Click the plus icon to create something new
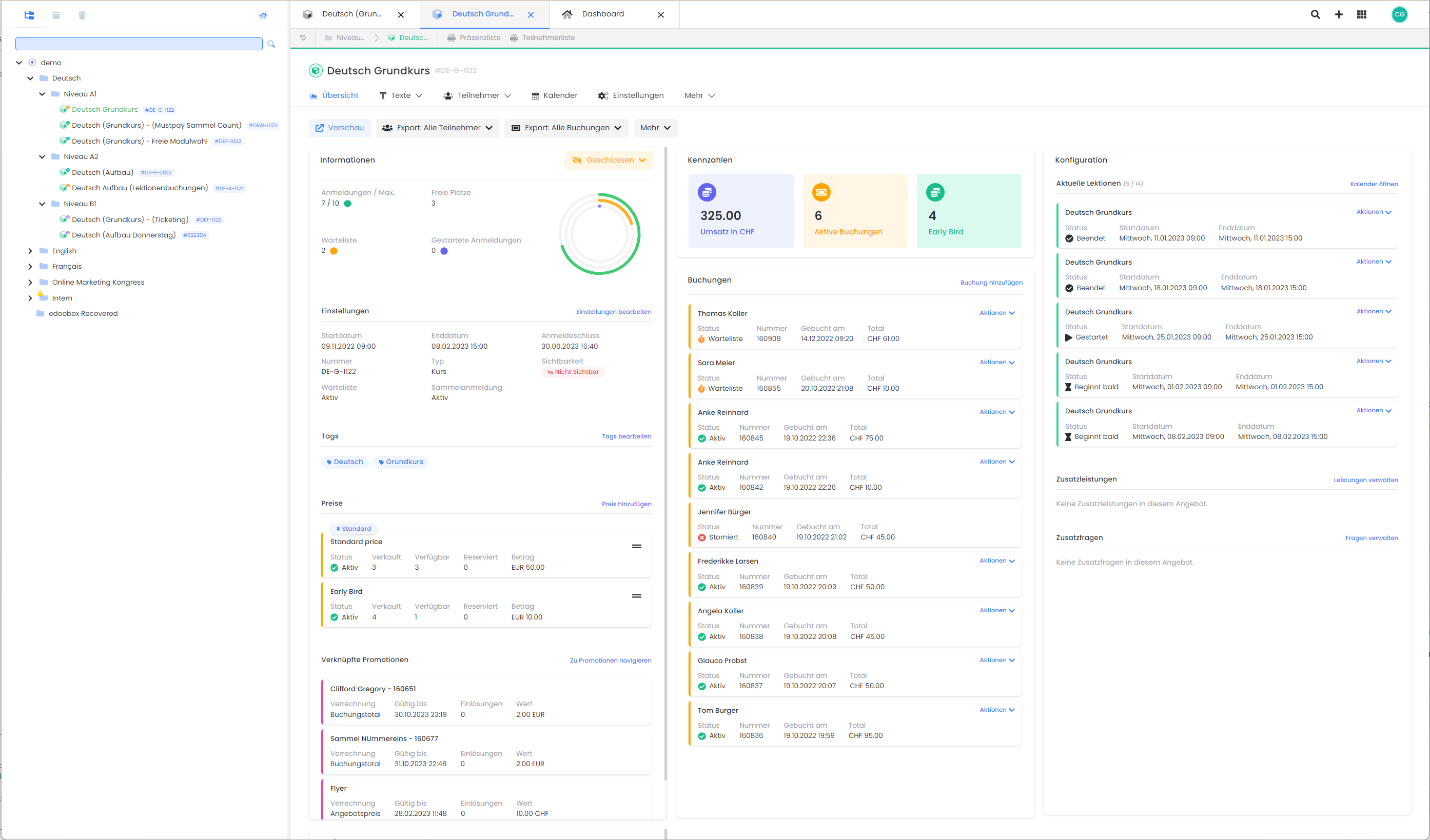Viewport: 1430px width, 840px height. tap(1338, 14)
